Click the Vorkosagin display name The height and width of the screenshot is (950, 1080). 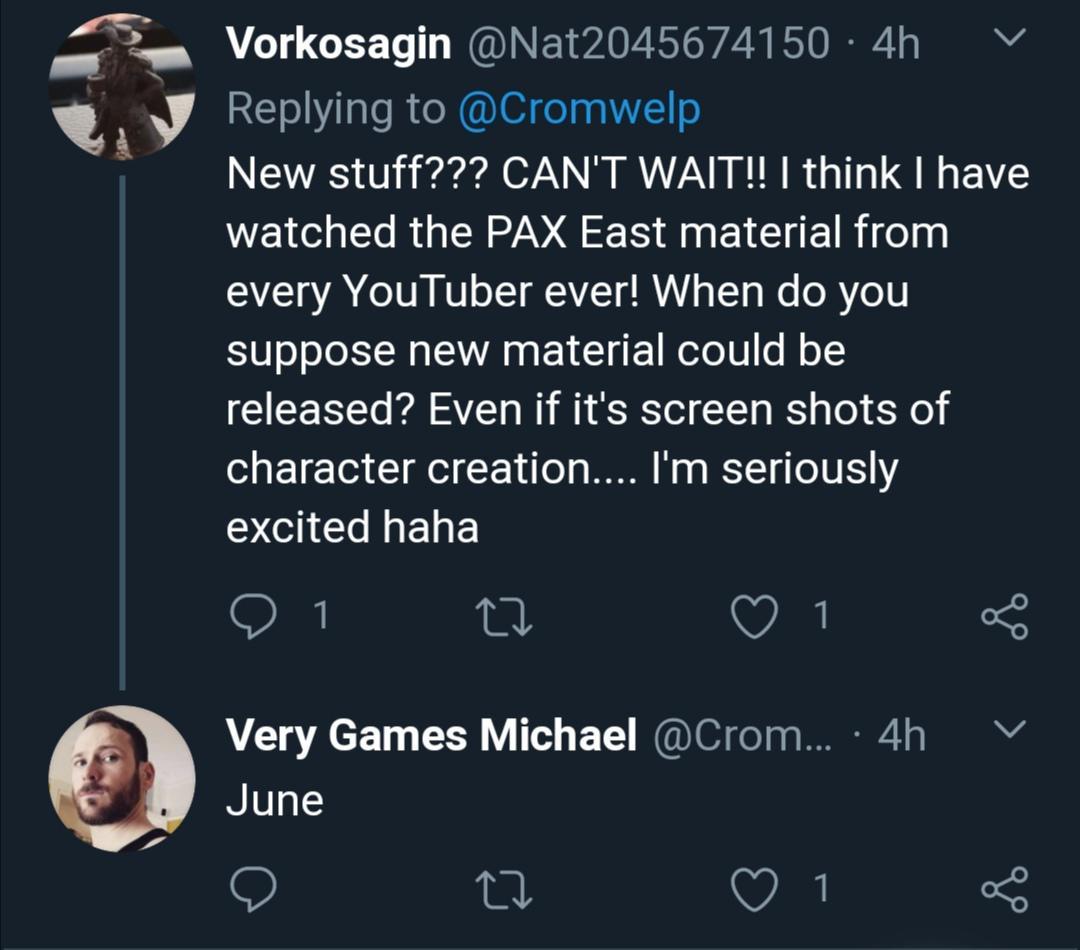coord(338,44)
